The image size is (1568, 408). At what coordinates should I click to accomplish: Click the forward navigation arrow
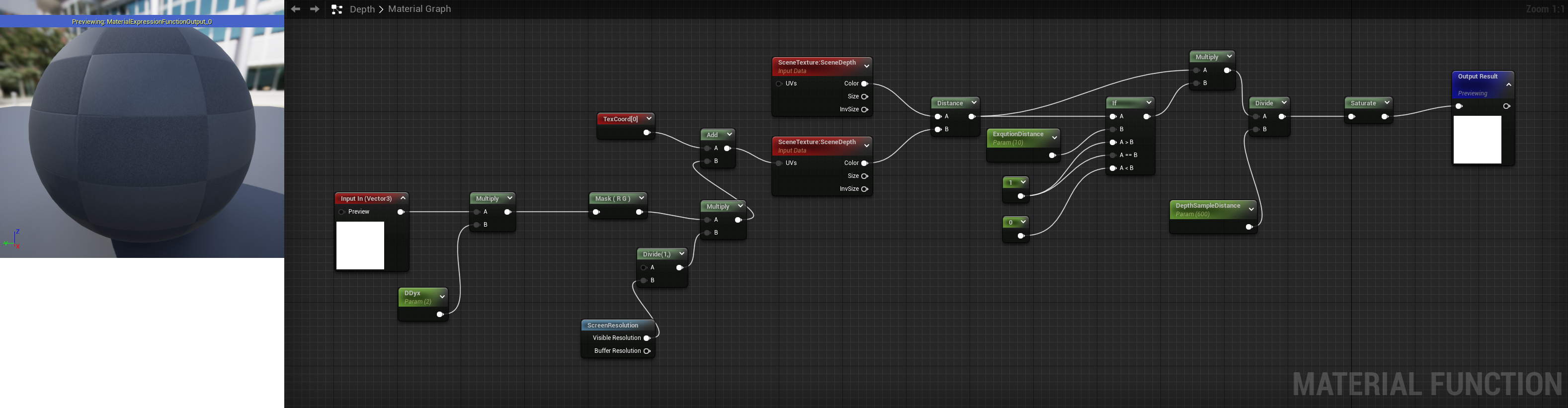(x=315, y=9)
